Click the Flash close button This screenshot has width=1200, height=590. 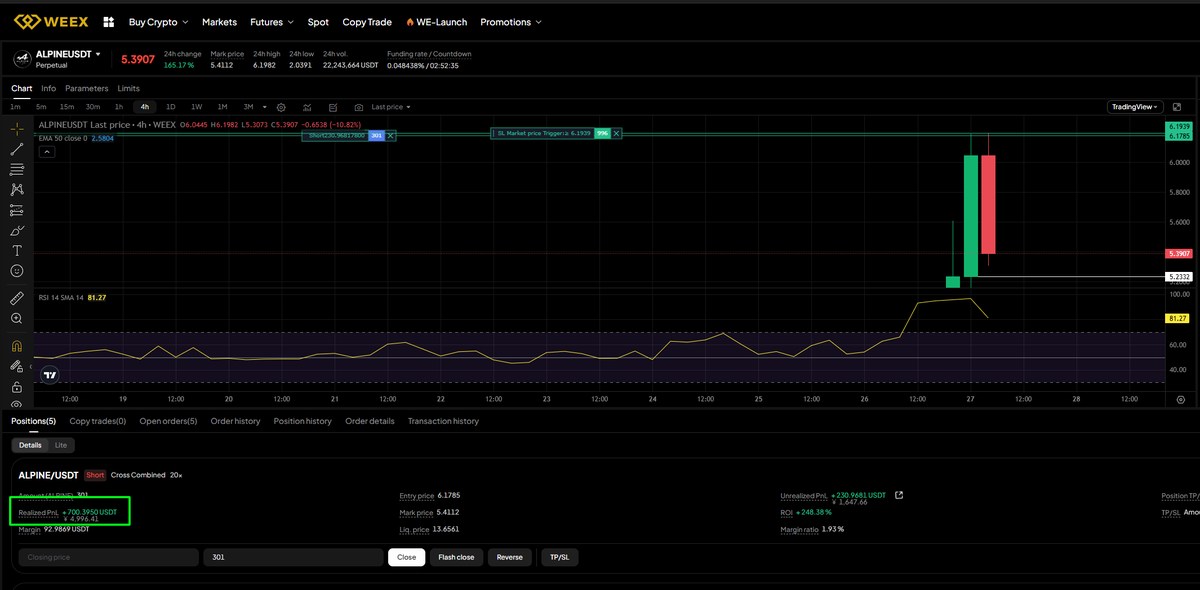point(457,557)
